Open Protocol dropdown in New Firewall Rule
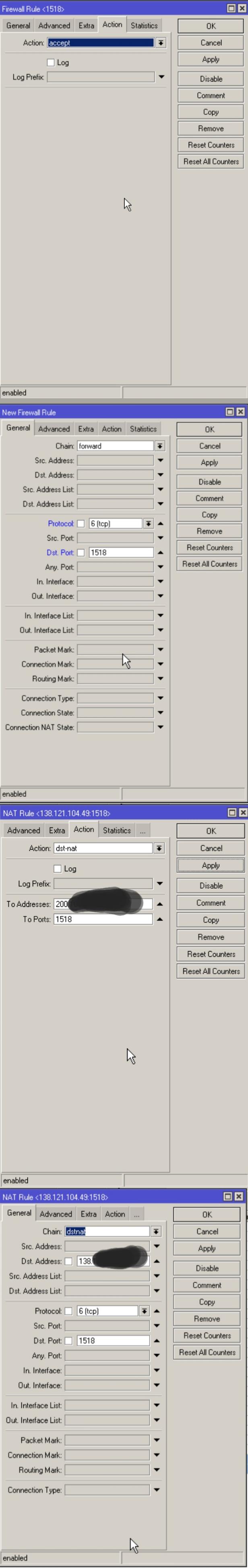This screenshot has width=248, height=1568. click(148, 523)
